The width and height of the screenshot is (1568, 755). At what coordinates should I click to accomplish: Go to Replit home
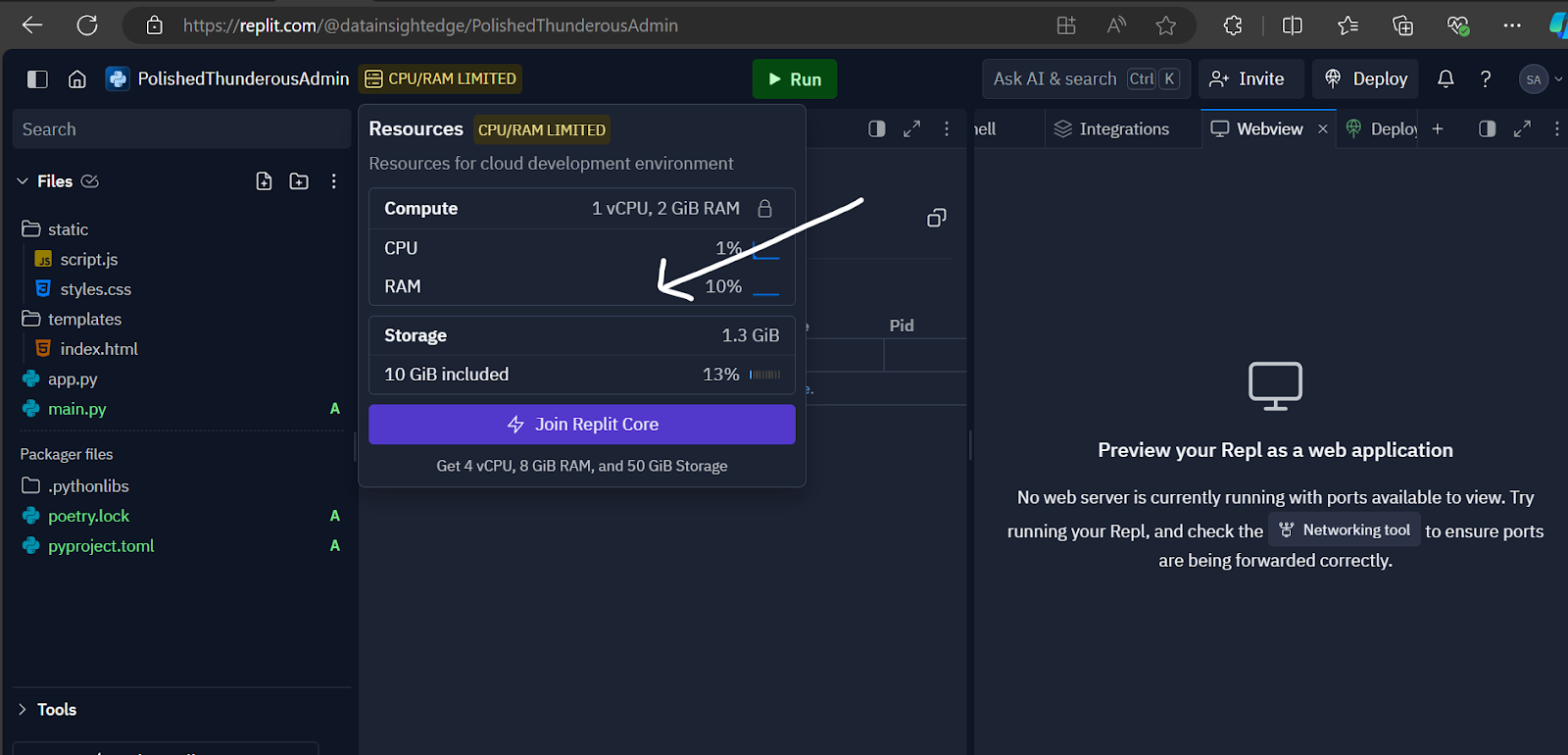[77, 79]
